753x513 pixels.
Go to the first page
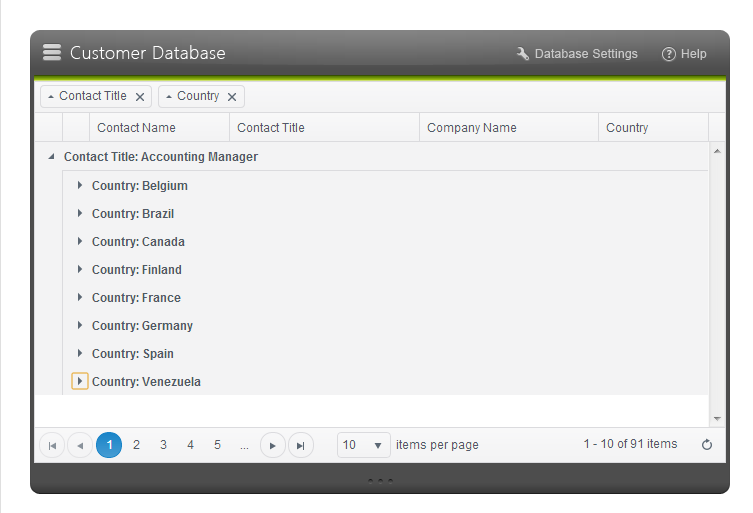[x=52, y=445]
